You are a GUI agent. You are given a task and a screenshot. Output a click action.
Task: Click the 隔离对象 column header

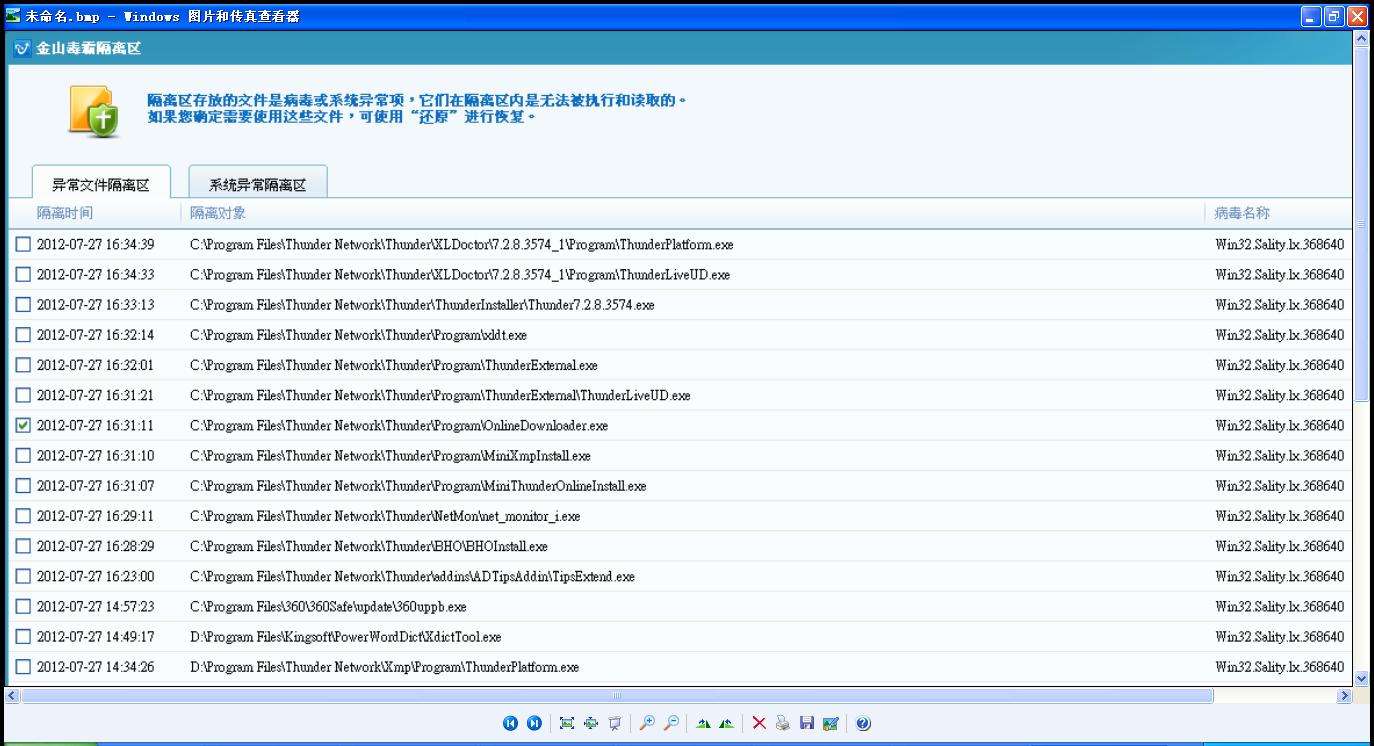[x=218, y=213]
